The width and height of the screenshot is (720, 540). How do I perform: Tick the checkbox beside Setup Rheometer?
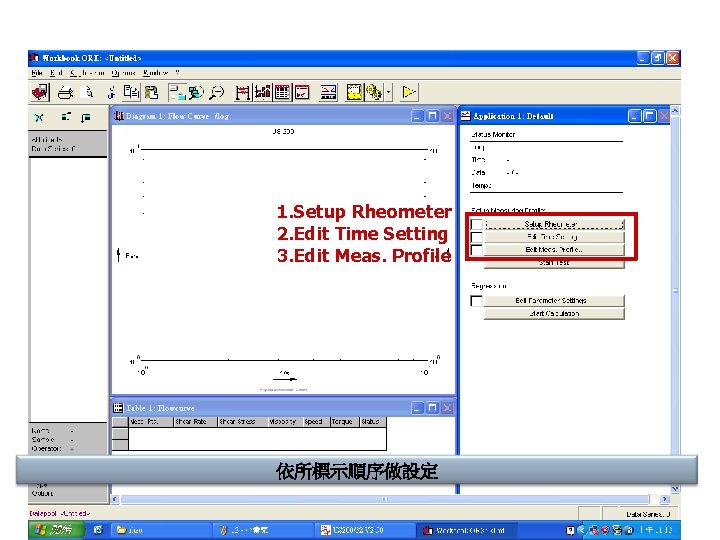[x=477, y=224]
